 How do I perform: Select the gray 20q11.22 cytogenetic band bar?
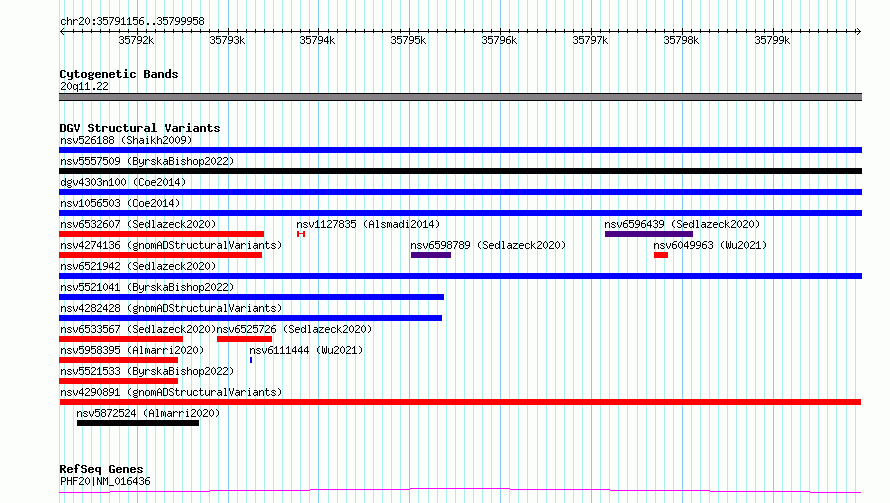click(460, 97)
